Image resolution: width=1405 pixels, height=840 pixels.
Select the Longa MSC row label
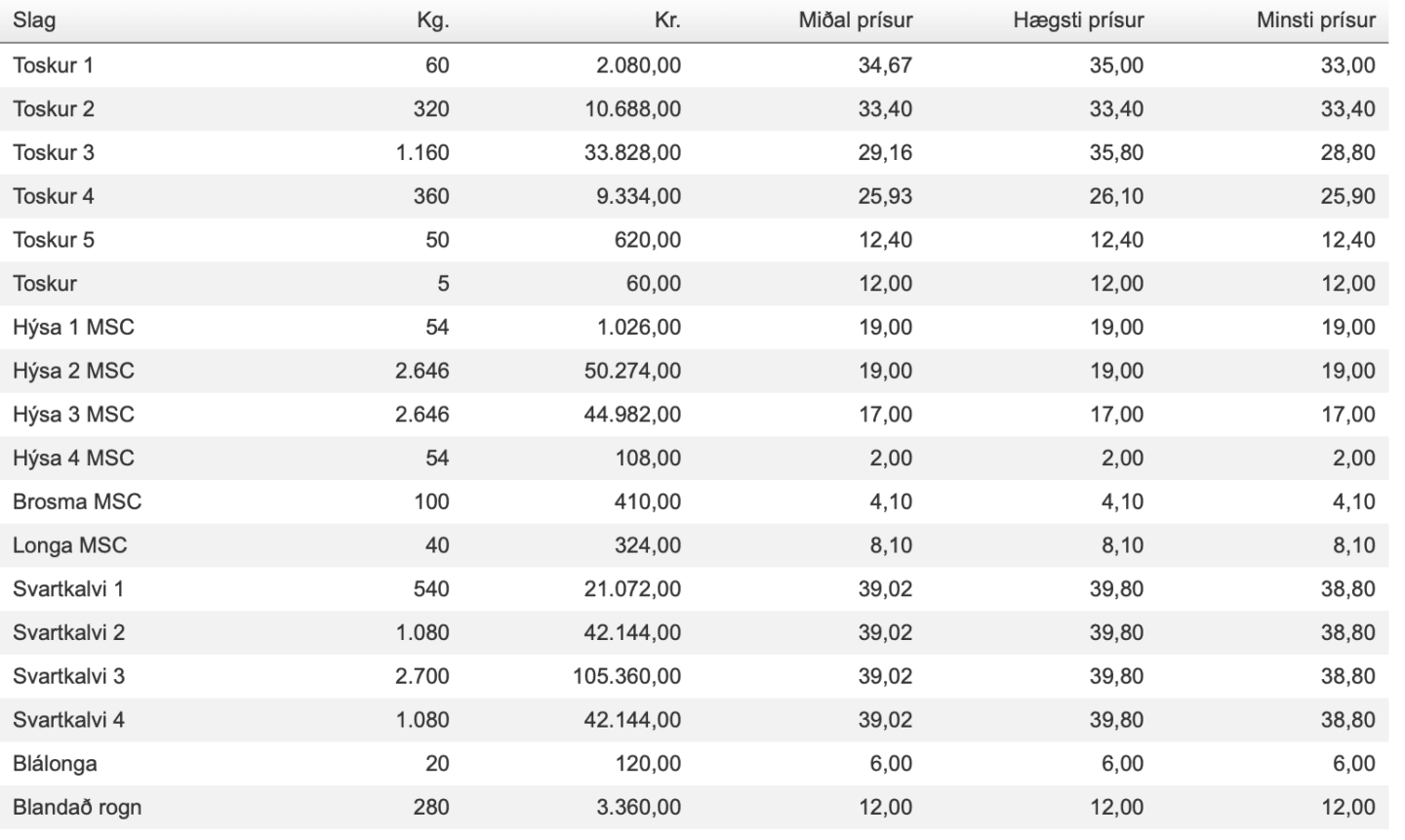(70, 545)
